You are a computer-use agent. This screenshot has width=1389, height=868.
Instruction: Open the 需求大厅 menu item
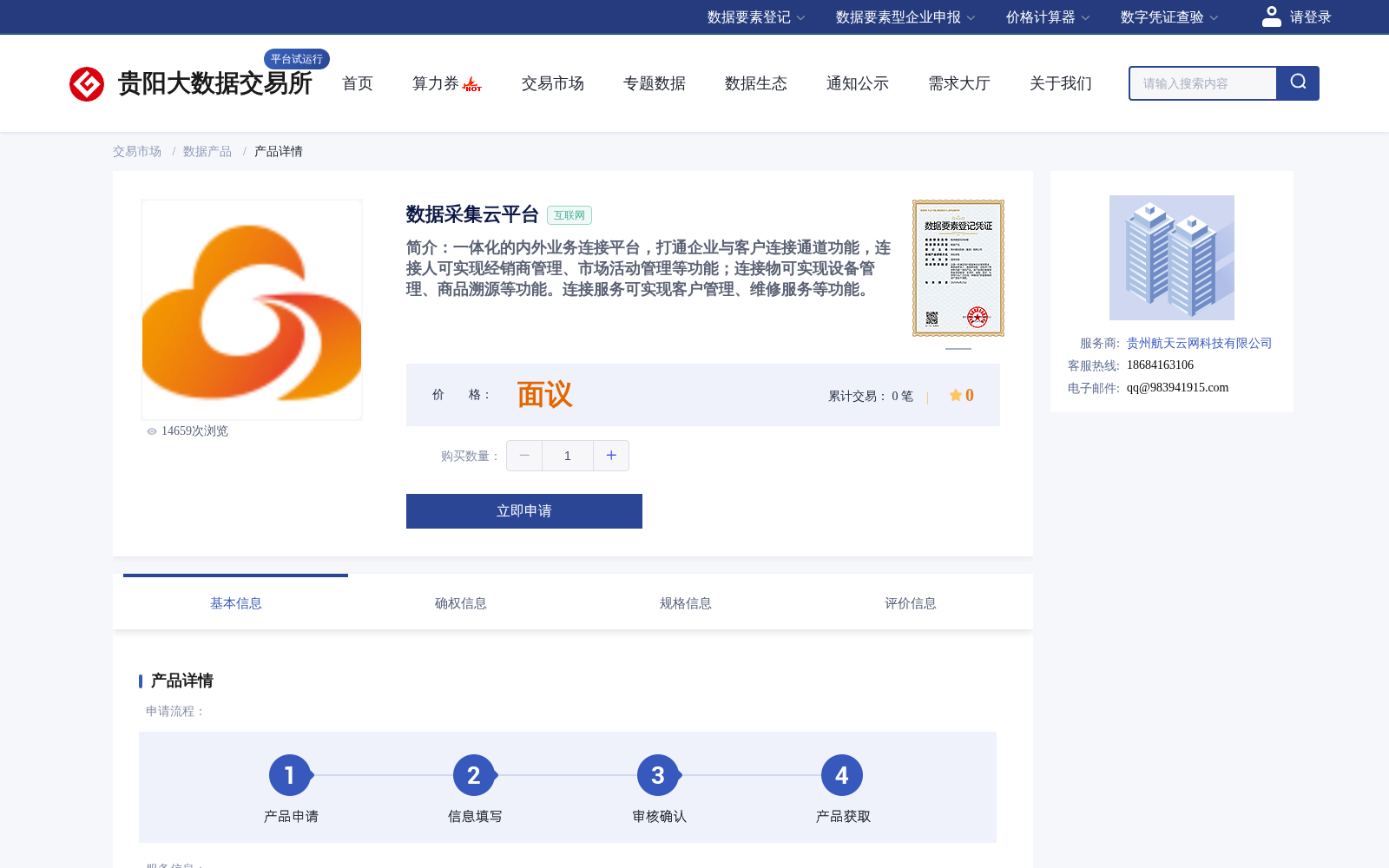[959, 83]
